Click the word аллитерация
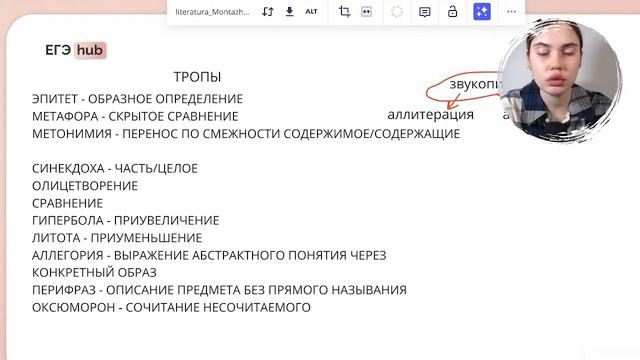This screenshot has width=640, height=360. 430,114
